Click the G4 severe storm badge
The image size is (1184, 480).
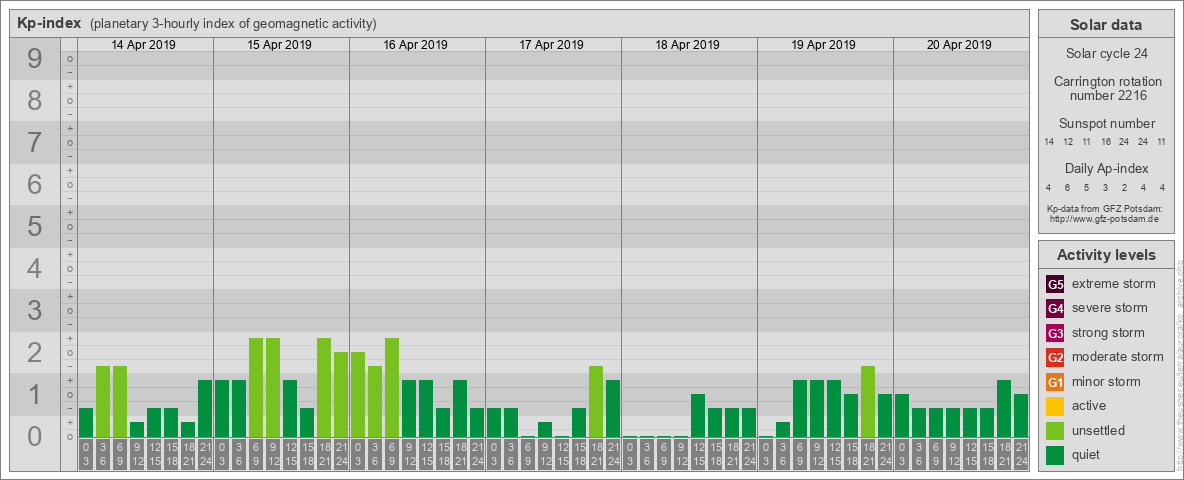[1055, 309]
